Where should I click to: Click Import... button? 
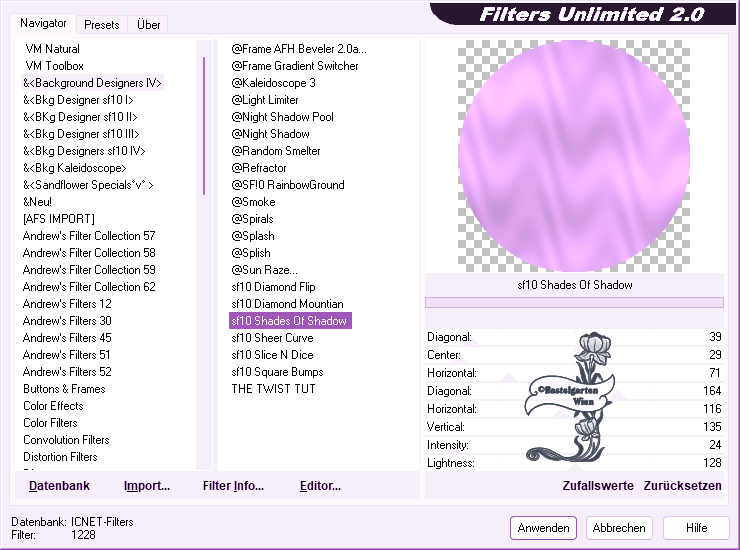147,486
